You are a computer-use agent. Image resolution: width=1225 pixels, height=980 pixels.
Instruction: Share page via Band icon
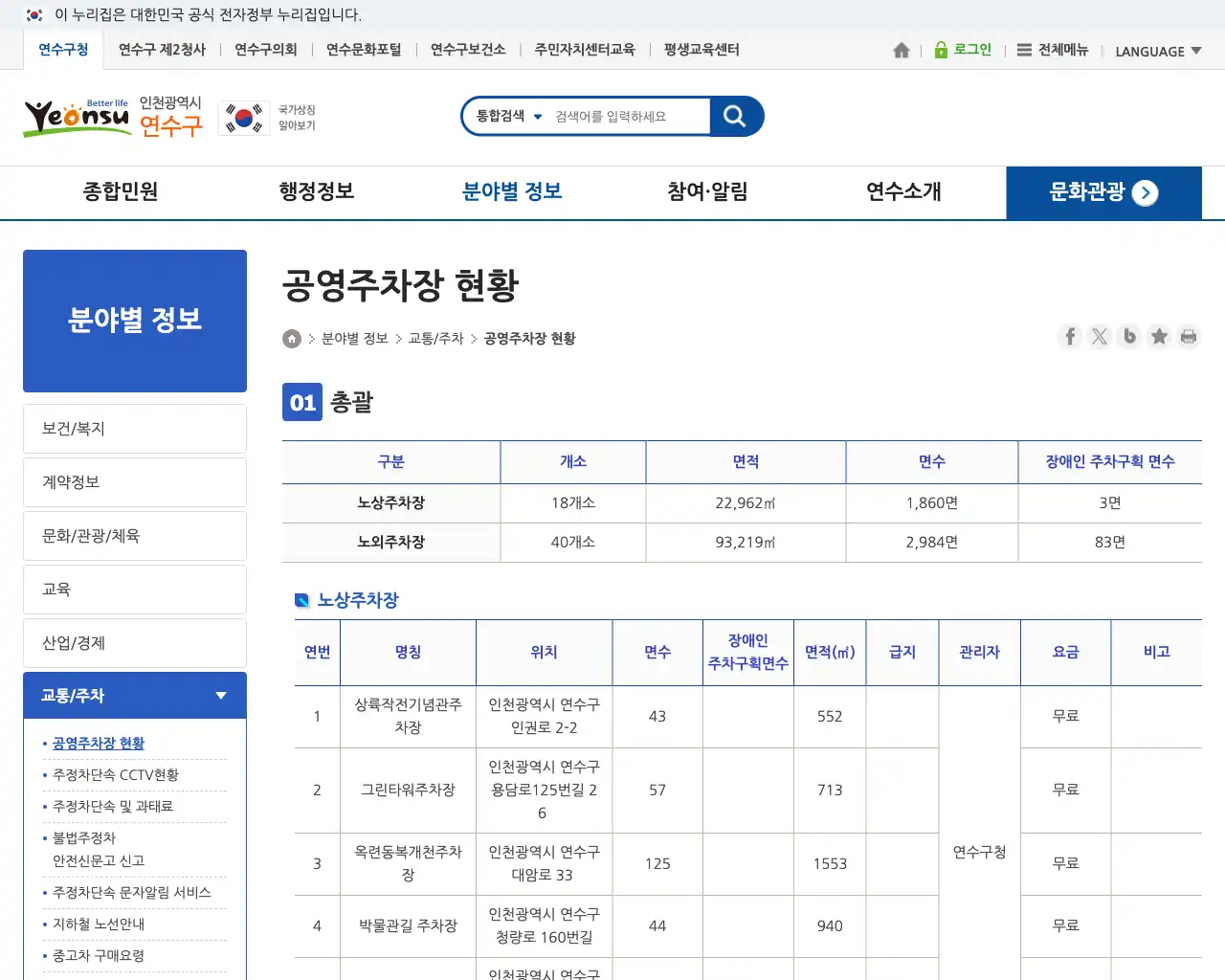(1129, 336)
